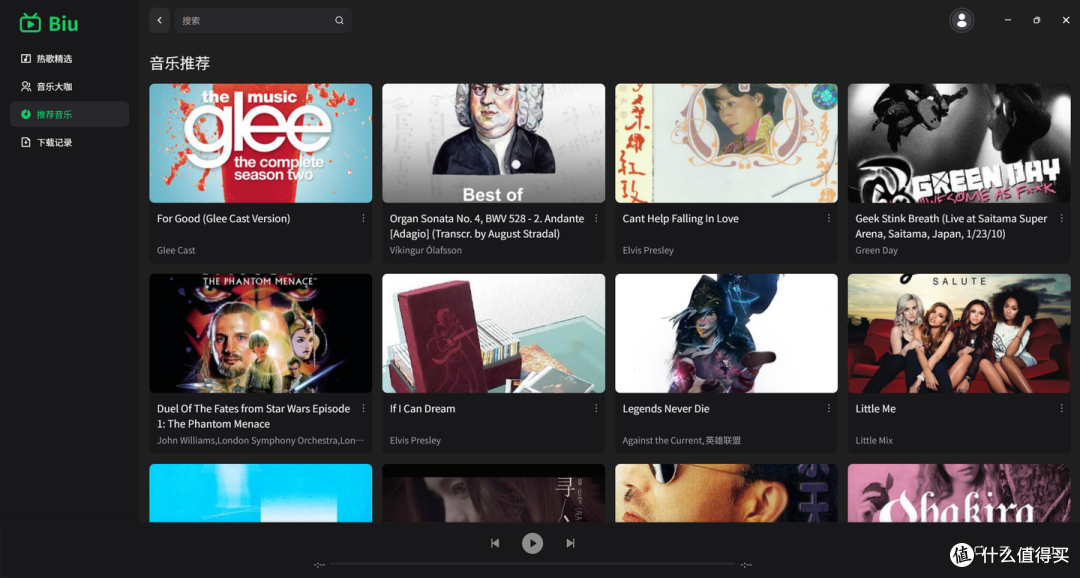Open more options for Geek Stink Breath
The width and height of the screenshot is (1080, 578).
pyautogui.click(x=1061, y=218)
